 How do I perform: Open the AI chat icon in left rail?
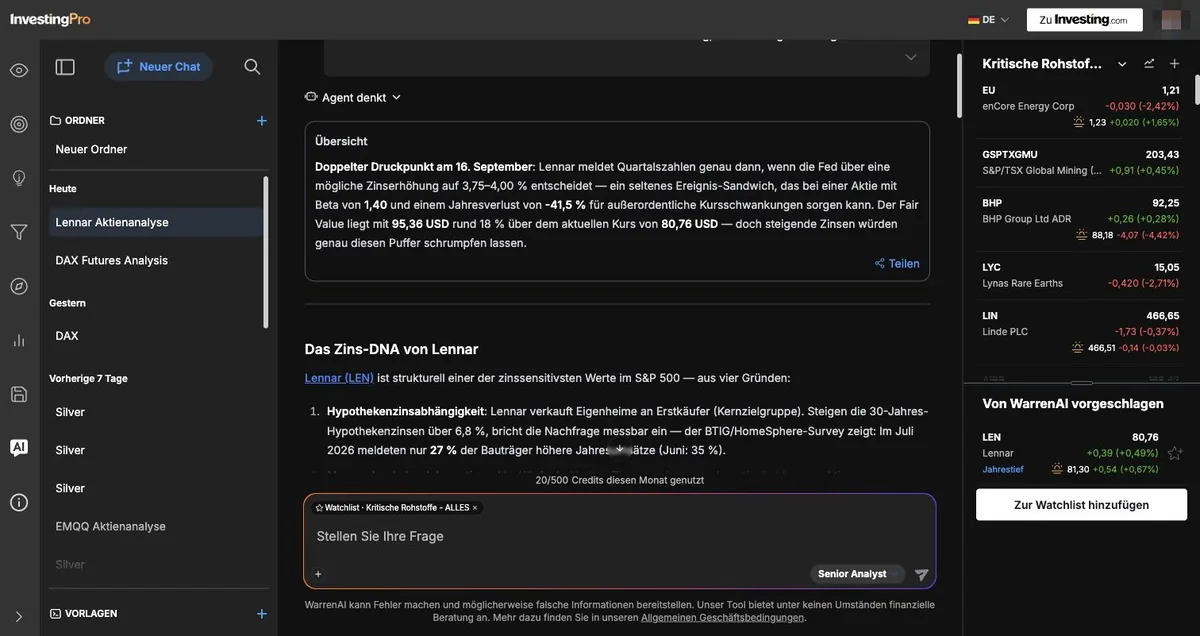pos(19,448)
